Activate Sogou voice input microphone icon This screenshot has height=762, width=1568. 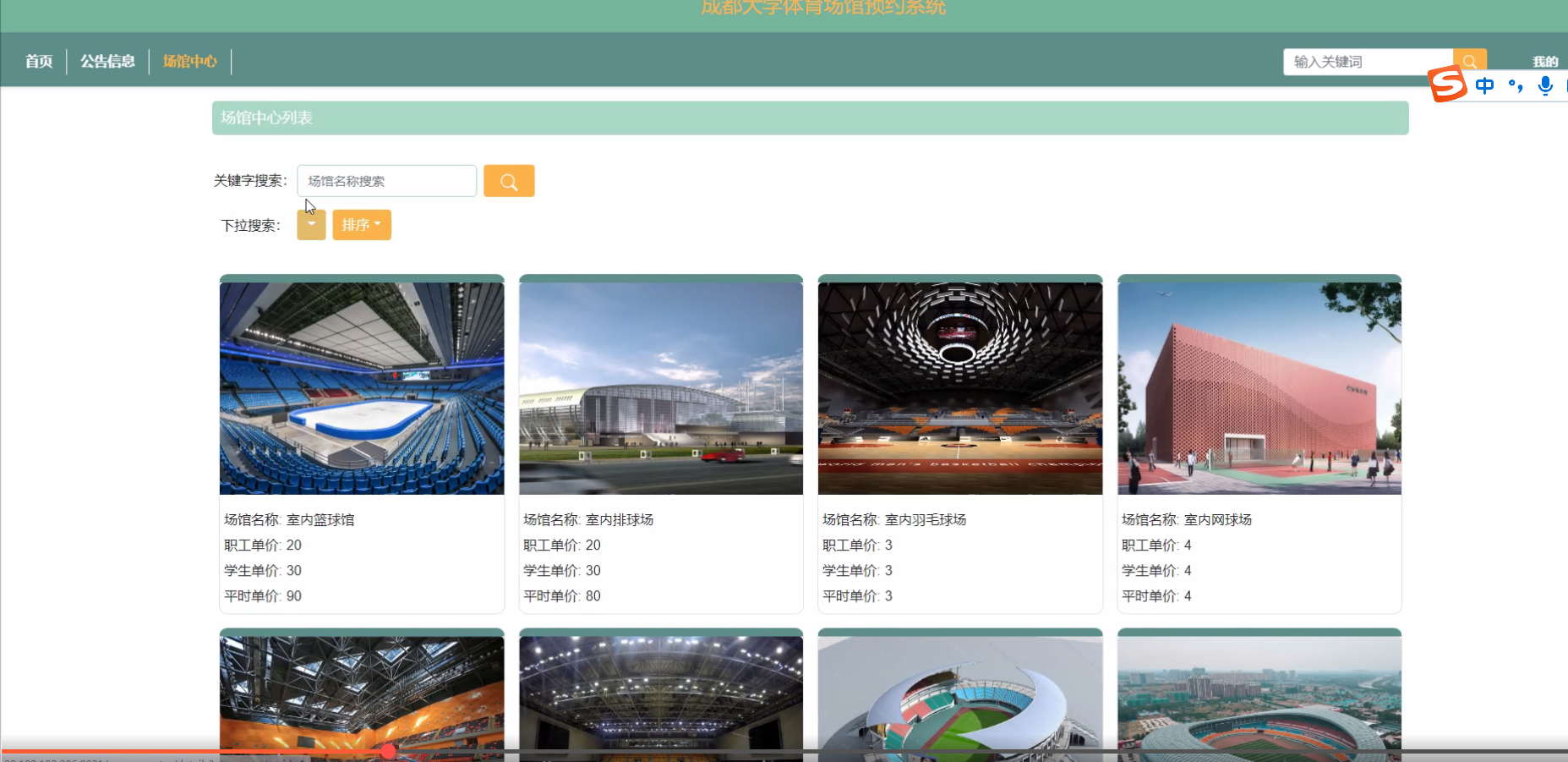(x=1545, y=85)
